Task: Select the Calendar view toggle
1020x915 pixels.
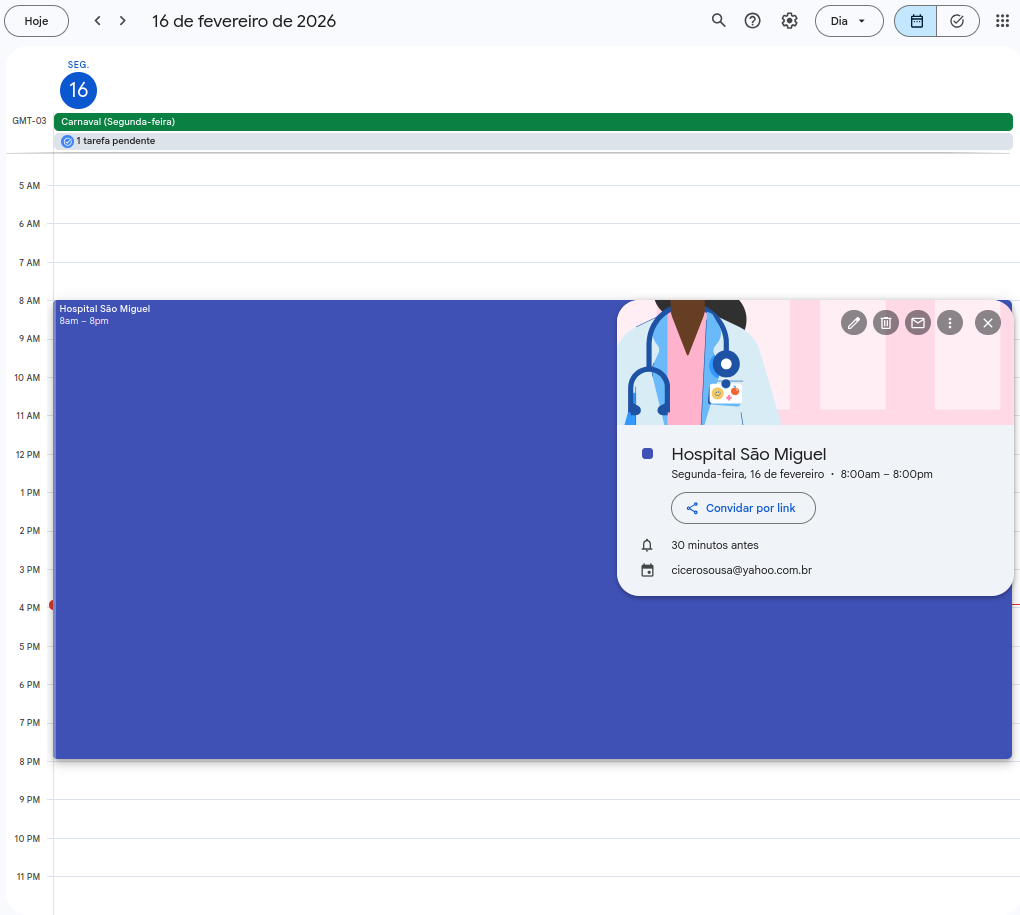Action: (x=915, y=20)
